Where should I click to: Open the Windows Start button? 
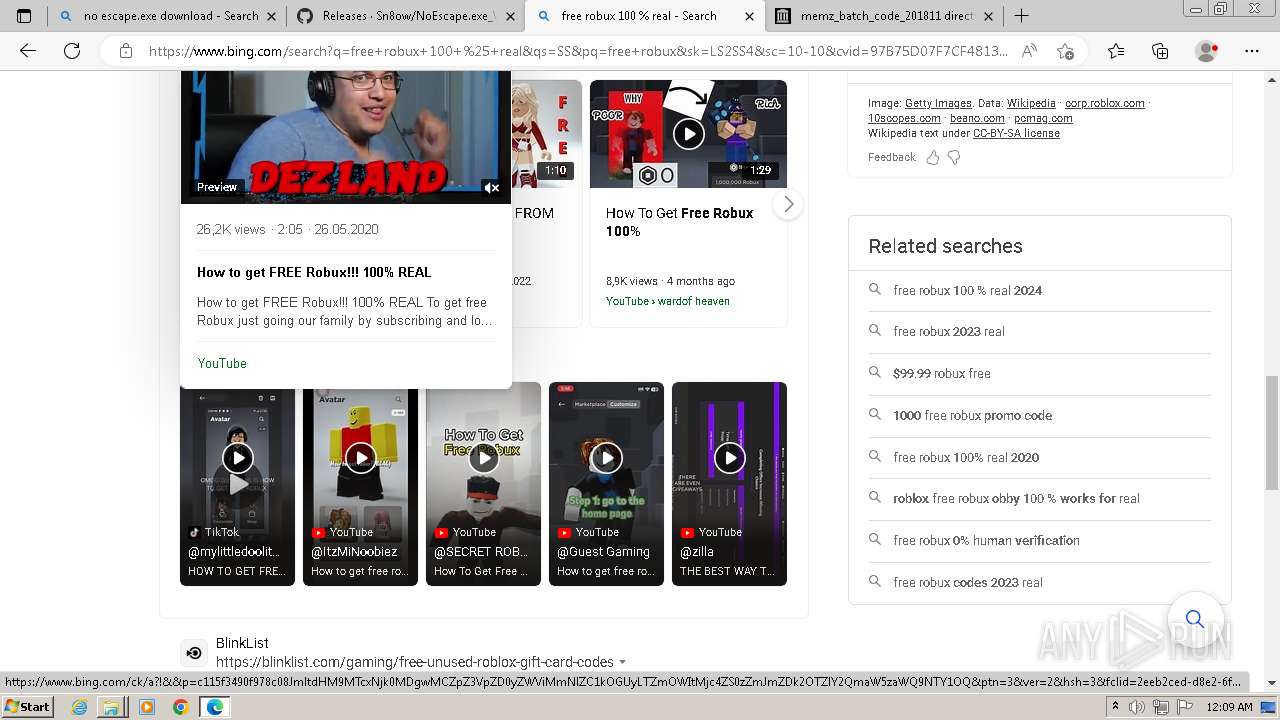click(x=27, y=706)
